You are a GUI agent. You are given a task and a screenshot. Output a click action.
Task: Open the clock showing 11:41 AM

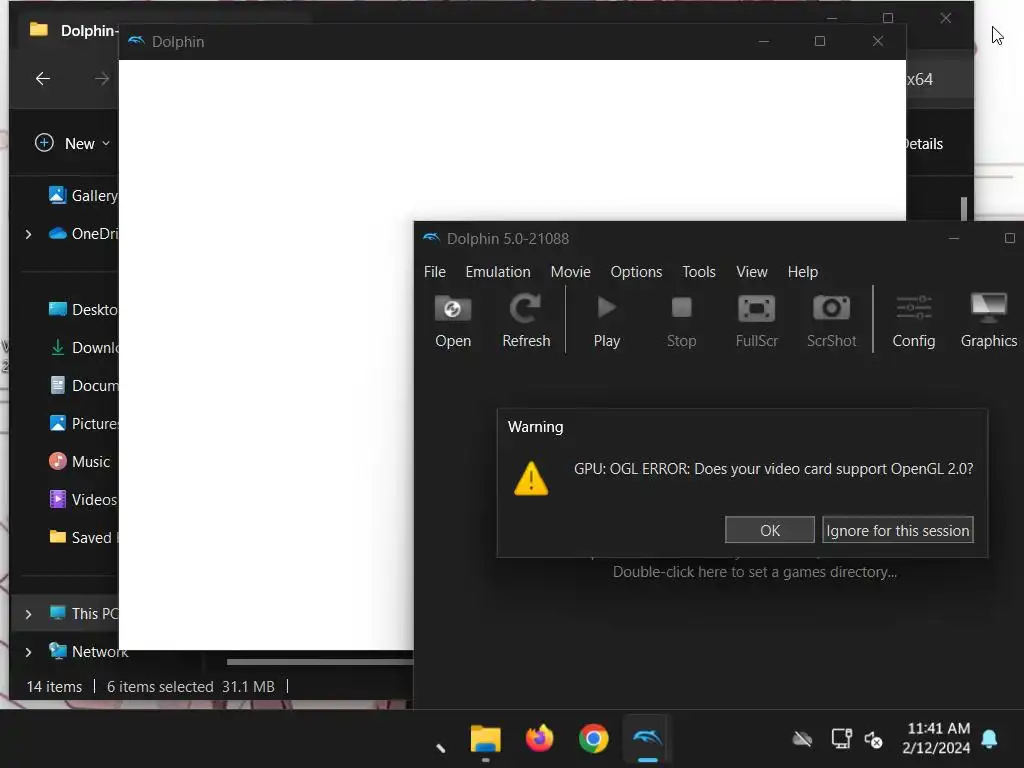[938, 738]
